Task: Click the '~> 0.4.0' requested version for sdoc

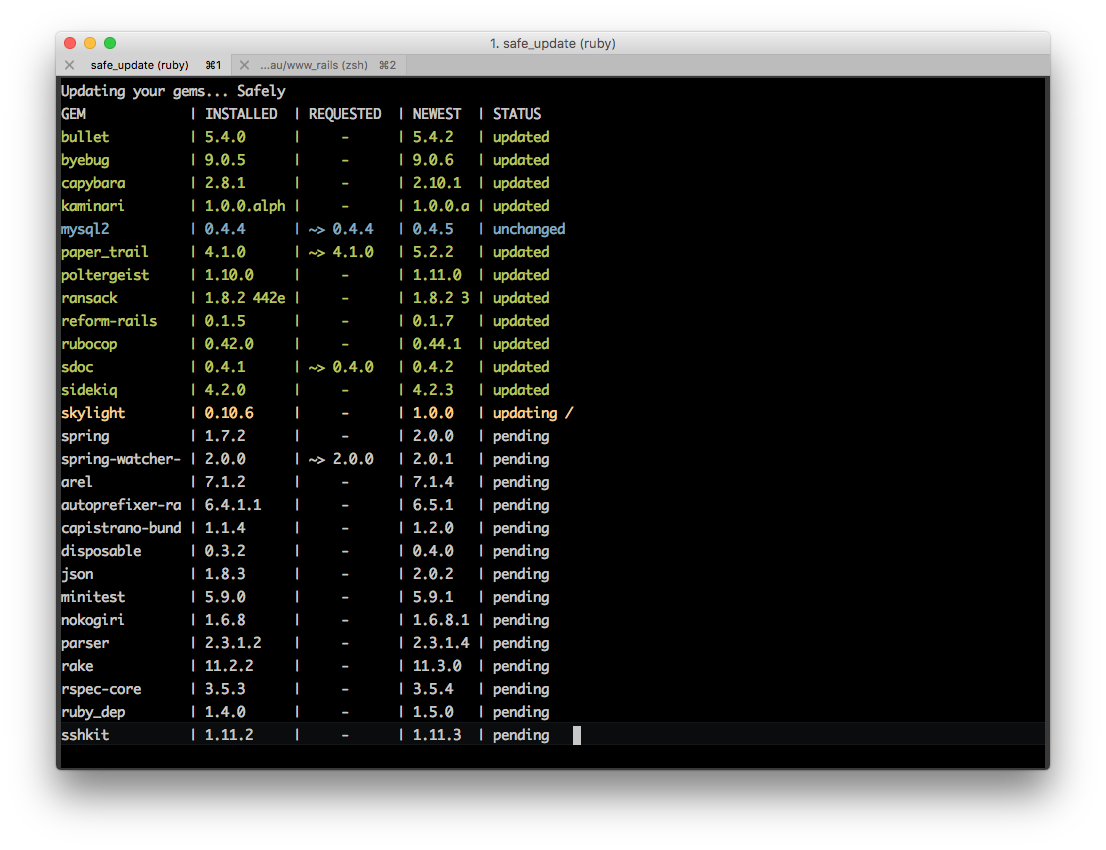Action: click(341, 367)
